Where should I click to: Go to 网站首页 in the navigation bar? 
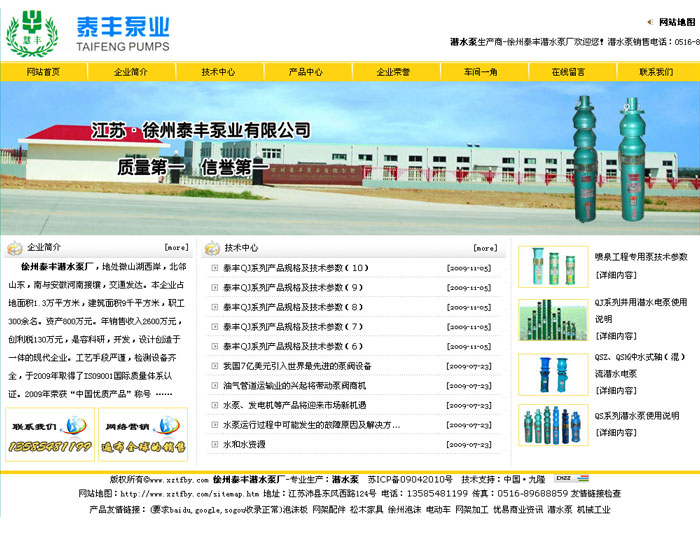coord(43,72)
